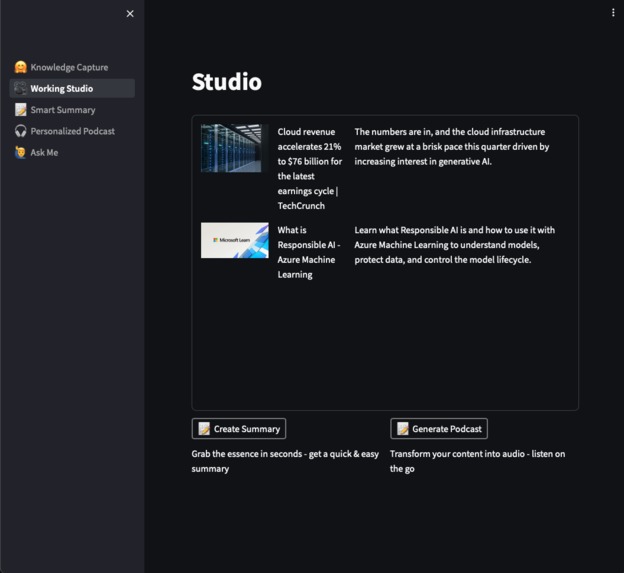This screenshot has width=624, height=573.
Task: Click the Working Studio sidebar icon
Action: pos(21,88)
